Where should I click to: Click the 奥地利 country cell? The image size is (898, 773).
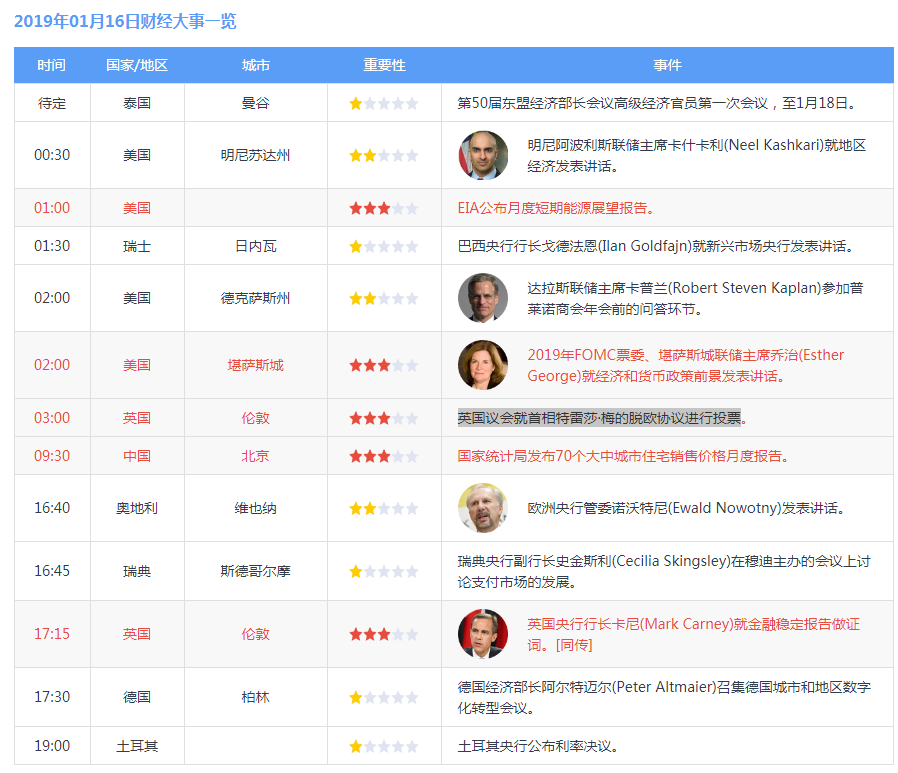(x=137, y=508)
